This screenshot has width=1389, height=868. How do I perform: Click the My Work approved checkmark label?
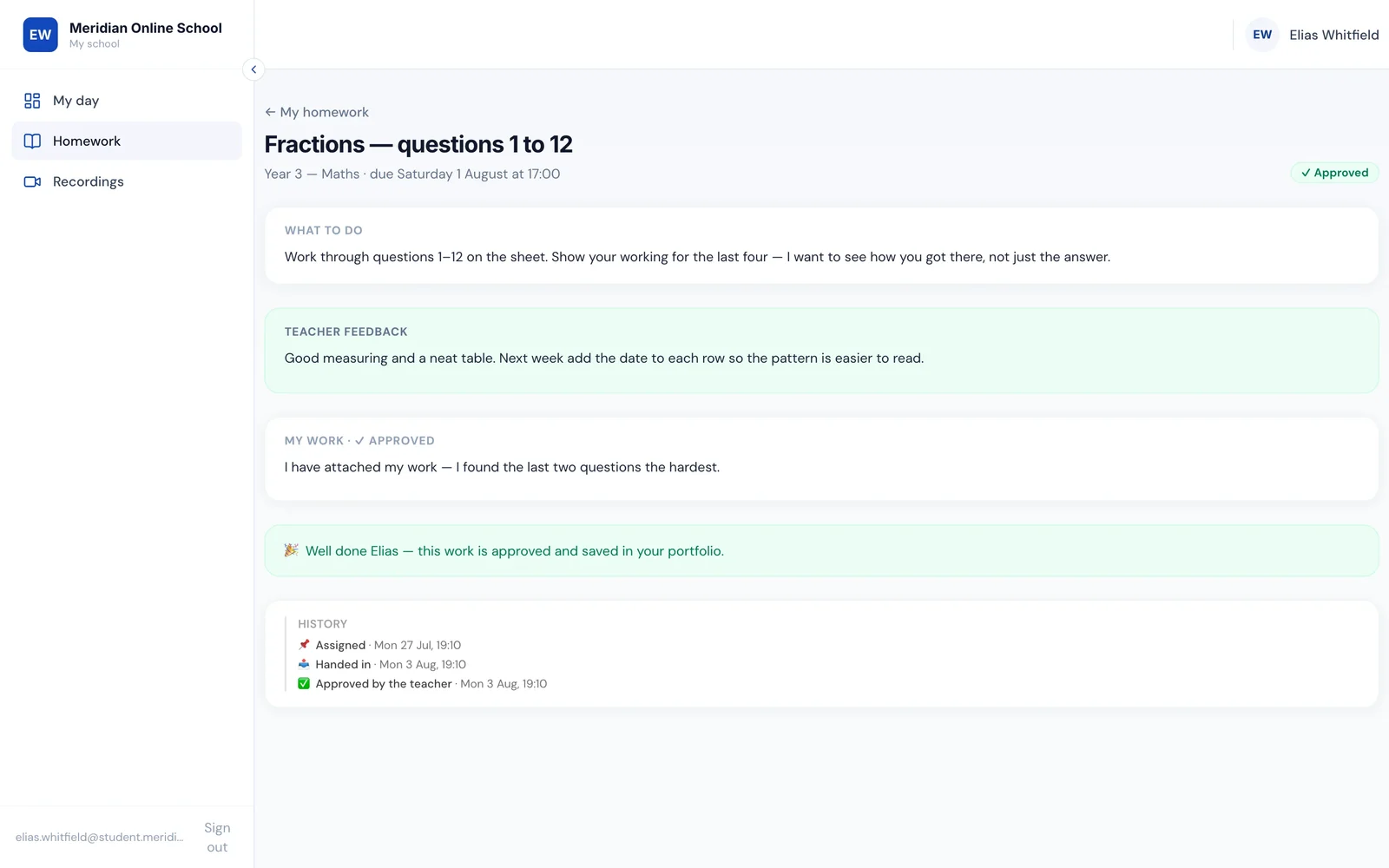[x=394, y=441]
